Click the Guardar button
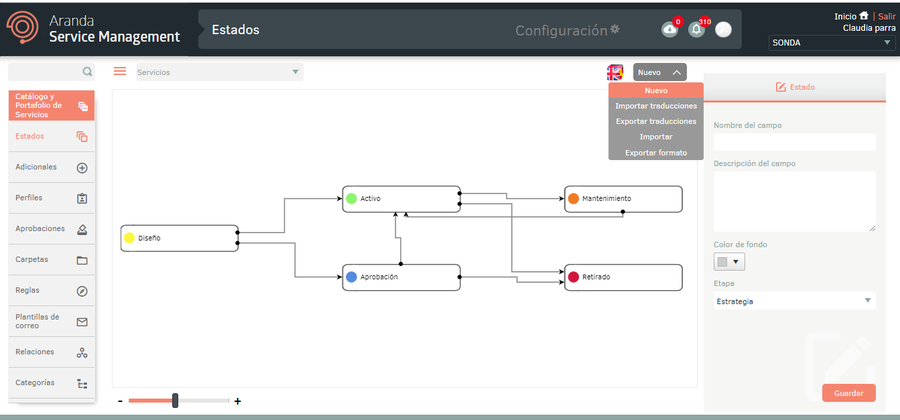Image resolution: width=900 pixels, height=420 pixels. click(849, 394)
